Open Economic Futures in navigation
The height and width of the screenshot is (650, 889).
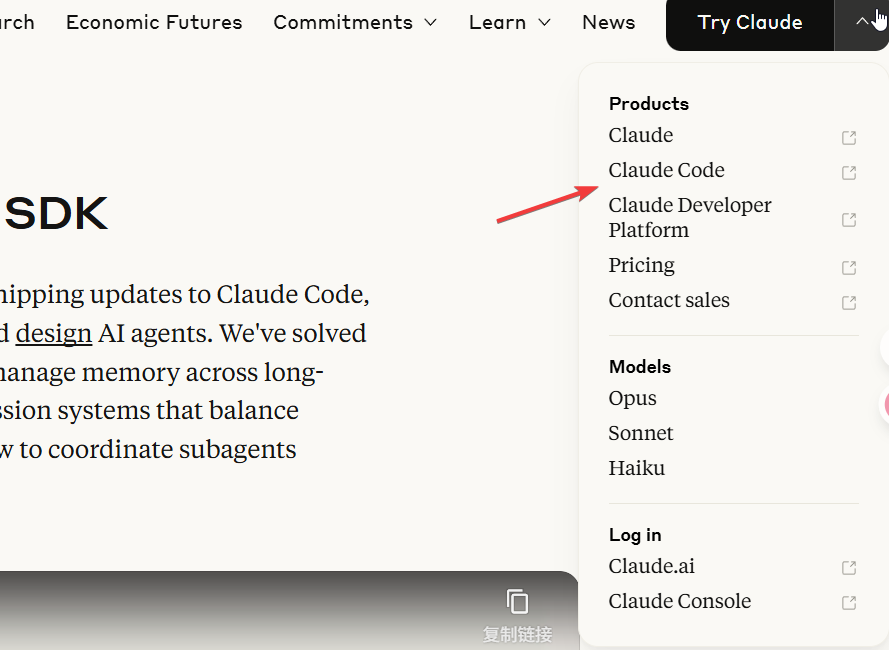[154, 22]
